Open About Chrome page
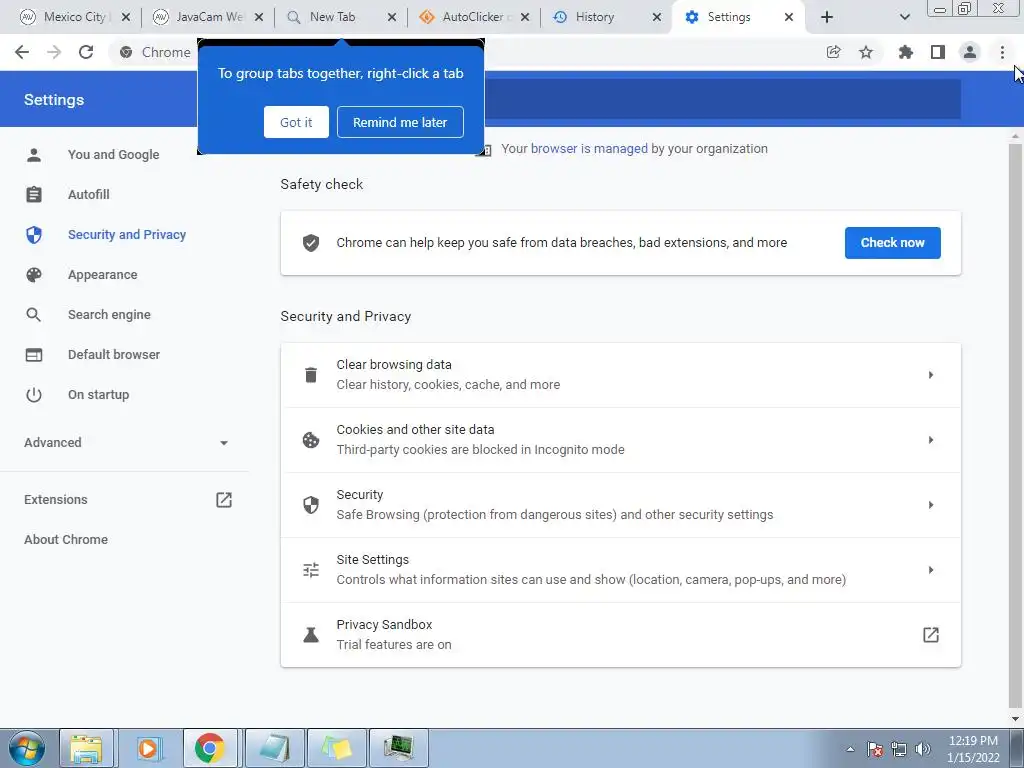This screenshot has height=768, width=1024. click(x=66, y=539)
